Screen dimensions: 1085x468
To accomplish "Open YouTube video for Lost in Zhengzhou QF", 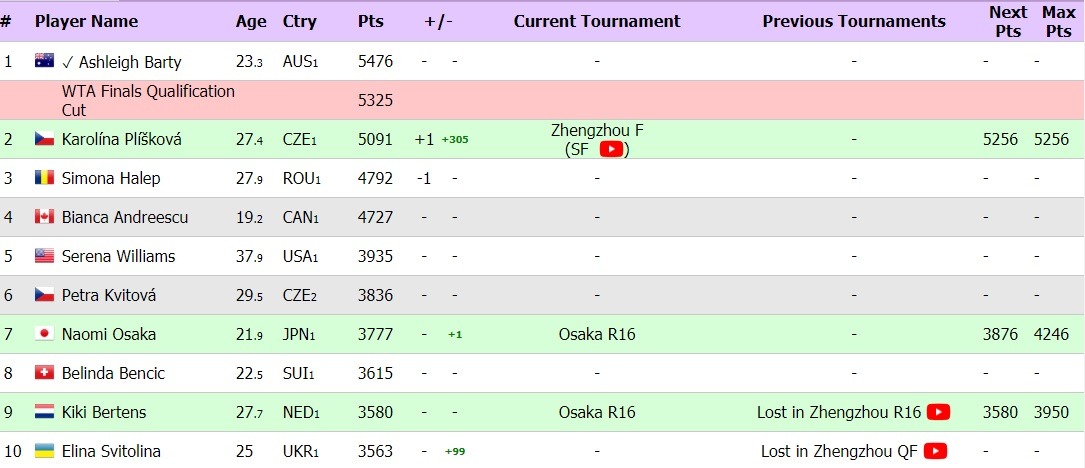I will tap(935, 451).
